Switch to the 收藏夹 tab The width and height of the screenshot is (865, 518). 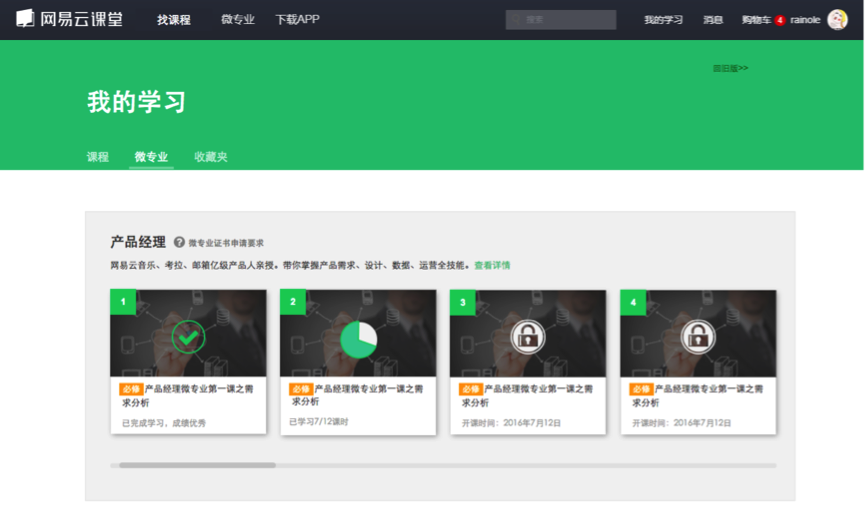click(211, 157)
